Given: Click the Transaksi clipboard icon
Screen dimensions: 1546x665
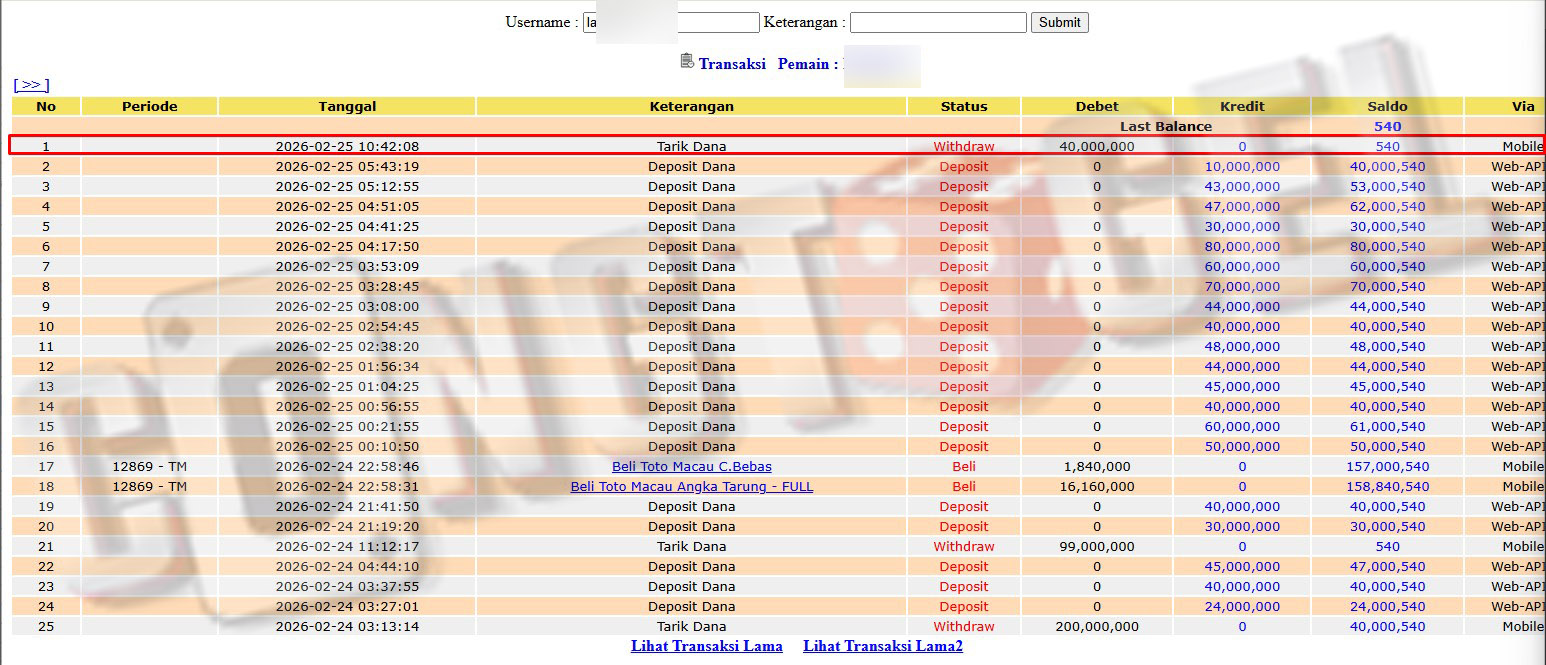Looking at the screenshot, I should (x=687, y=62).
